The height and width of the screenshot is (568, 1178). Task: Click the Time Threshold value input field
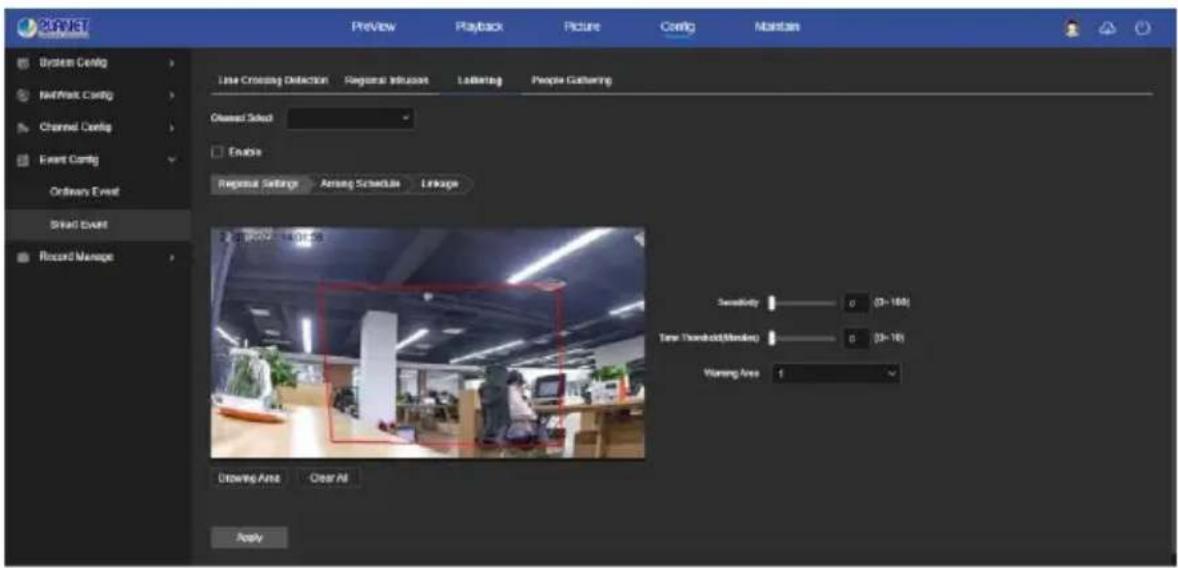pos(854,339)
